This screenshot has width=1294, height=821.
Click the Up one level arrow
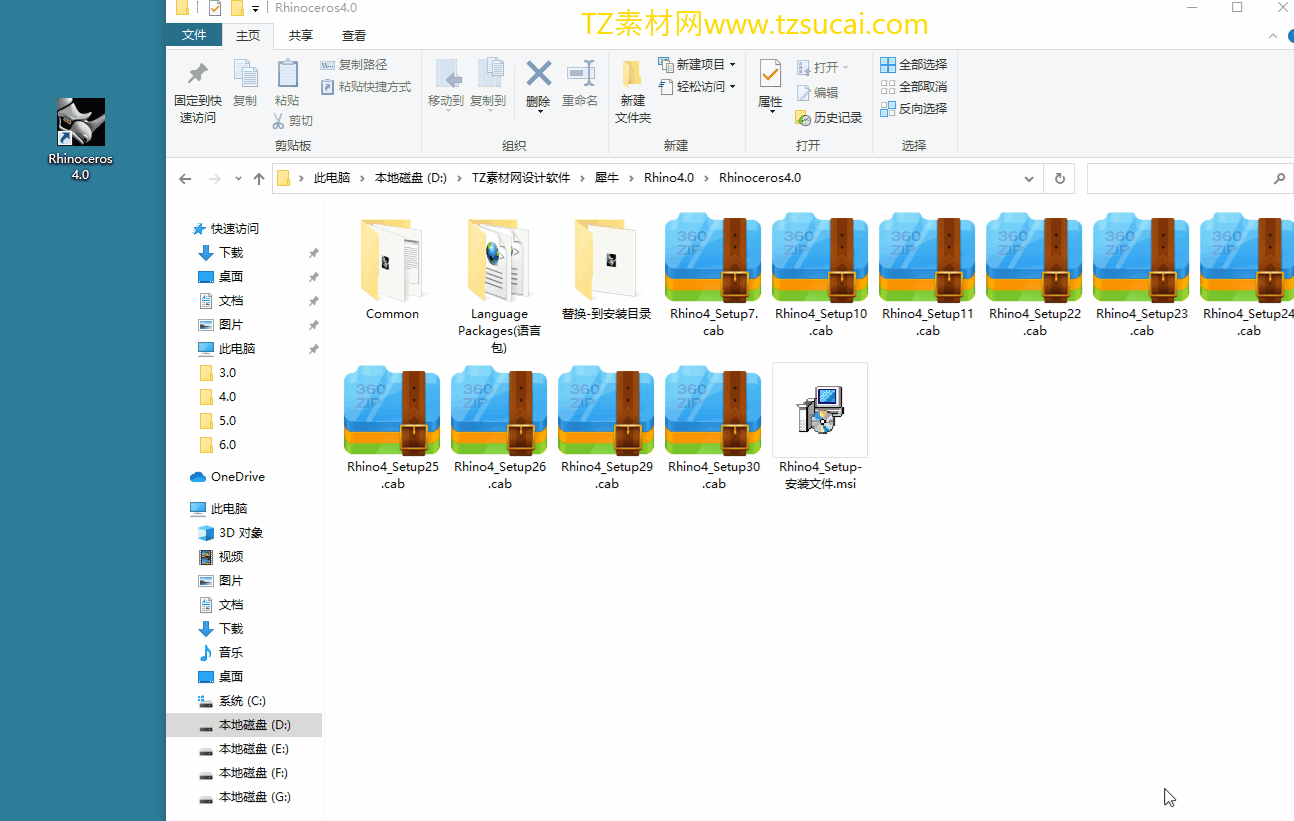click(x=259, y=179)
